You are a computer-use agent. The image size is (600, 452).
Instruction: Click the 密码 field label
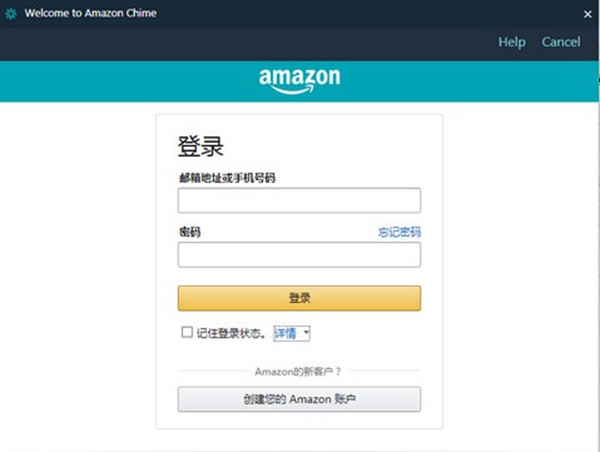click(190, 232)
